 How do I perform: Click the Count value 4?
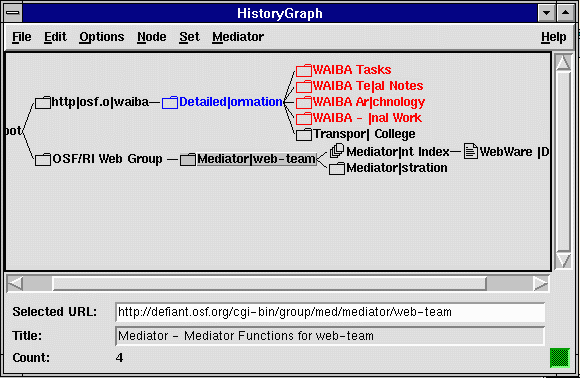[119, 358]
